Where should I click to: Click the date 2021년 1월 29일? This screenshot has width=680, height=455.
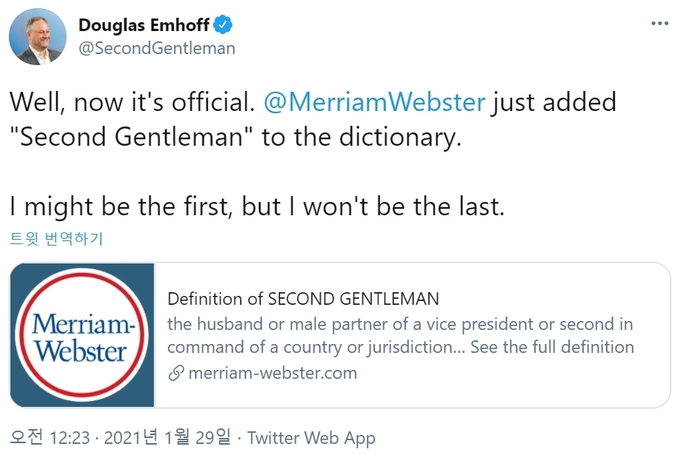click(x=167, y=437)
